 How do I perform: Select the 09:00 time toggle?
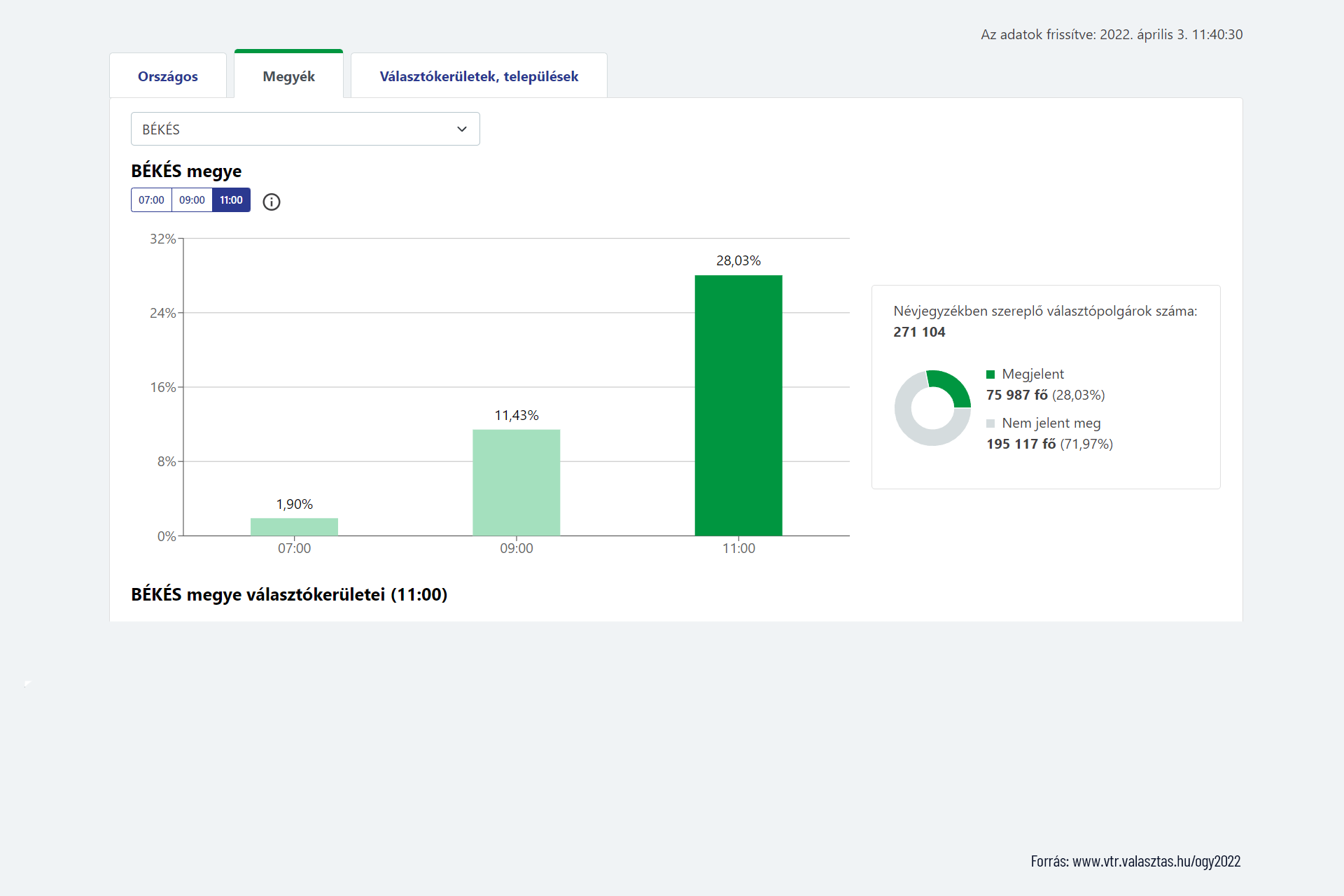192,200
